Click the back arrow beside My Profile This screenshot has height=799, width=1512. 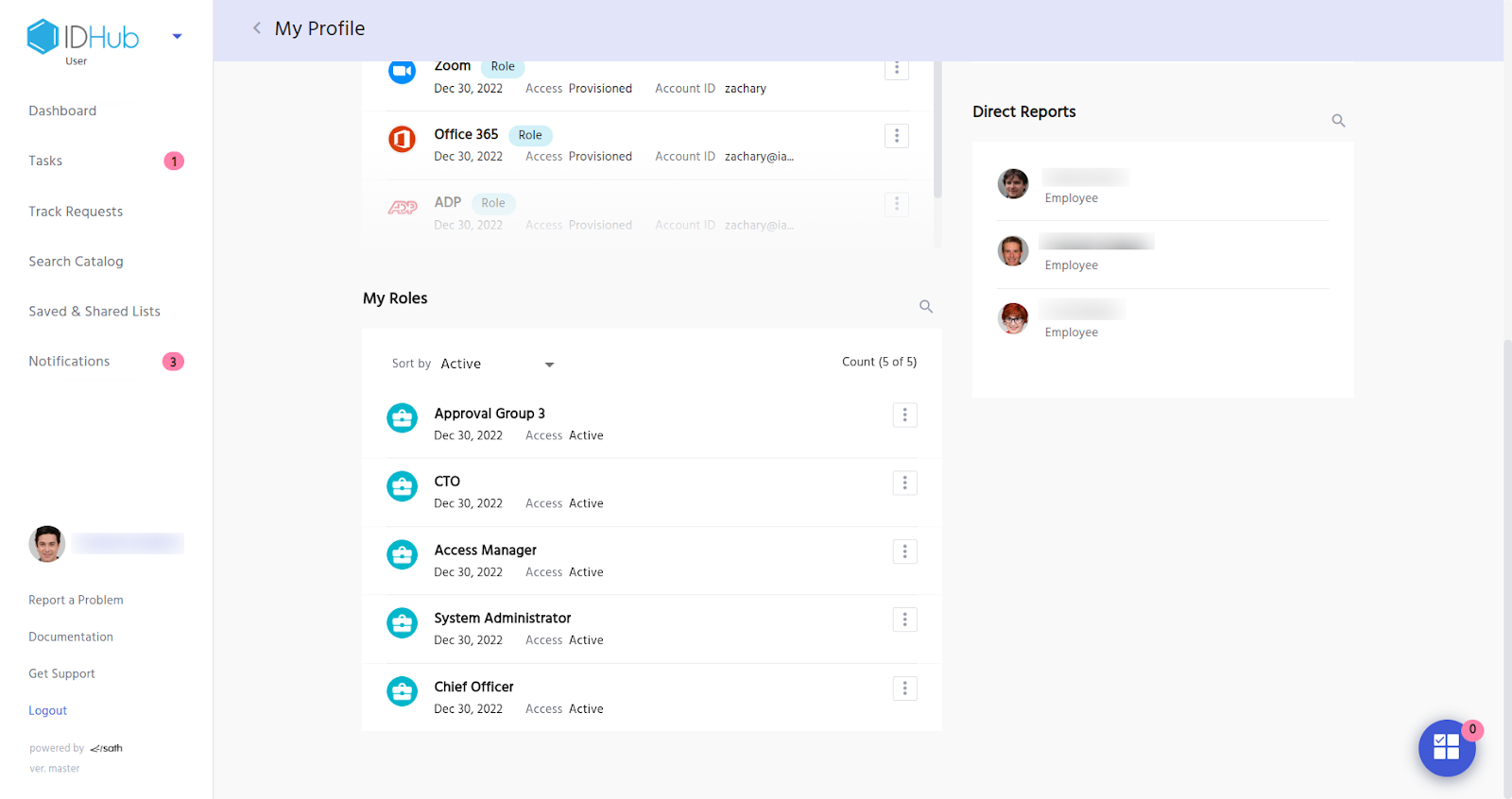click(x=257, y=28)
